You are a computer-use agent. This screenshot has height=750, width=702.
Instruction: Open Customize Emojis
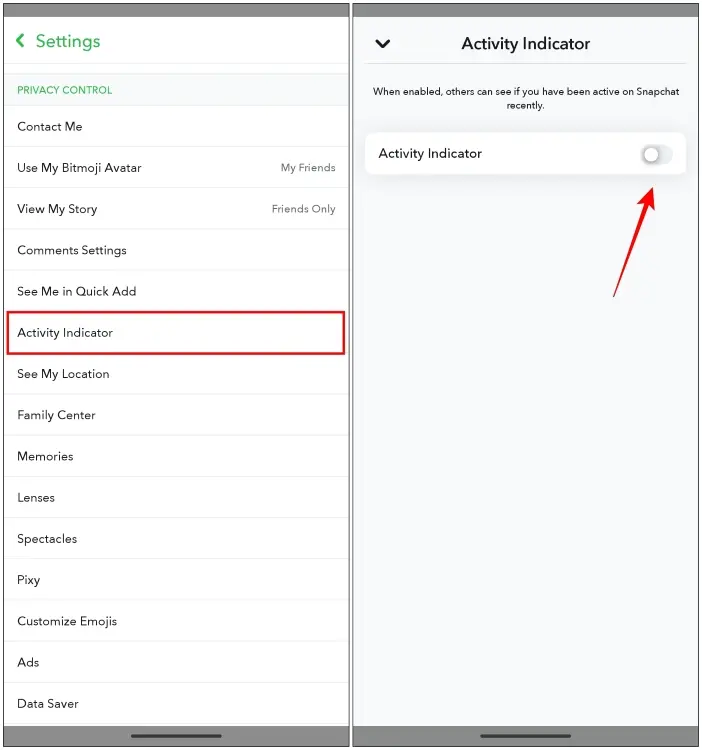pyautogui.click(x=176, y=621)
